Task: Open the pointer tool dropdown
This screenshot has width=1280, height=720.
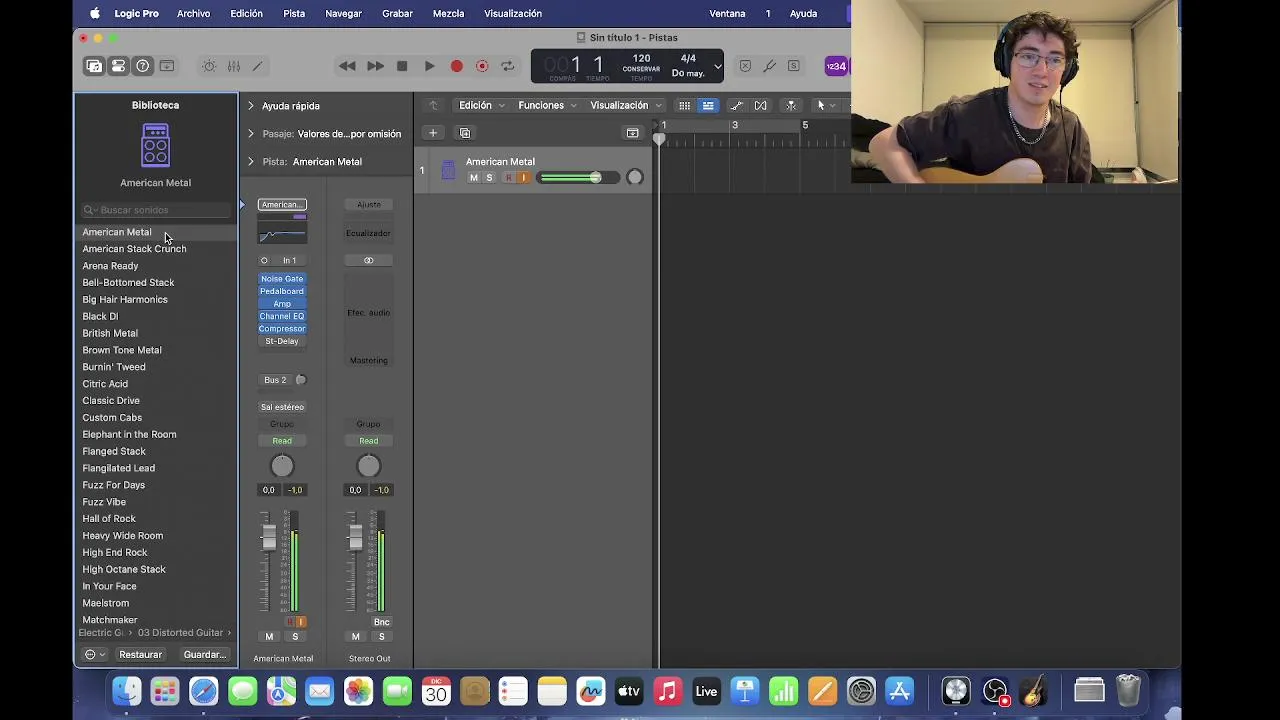Action: tap(824, 105)
